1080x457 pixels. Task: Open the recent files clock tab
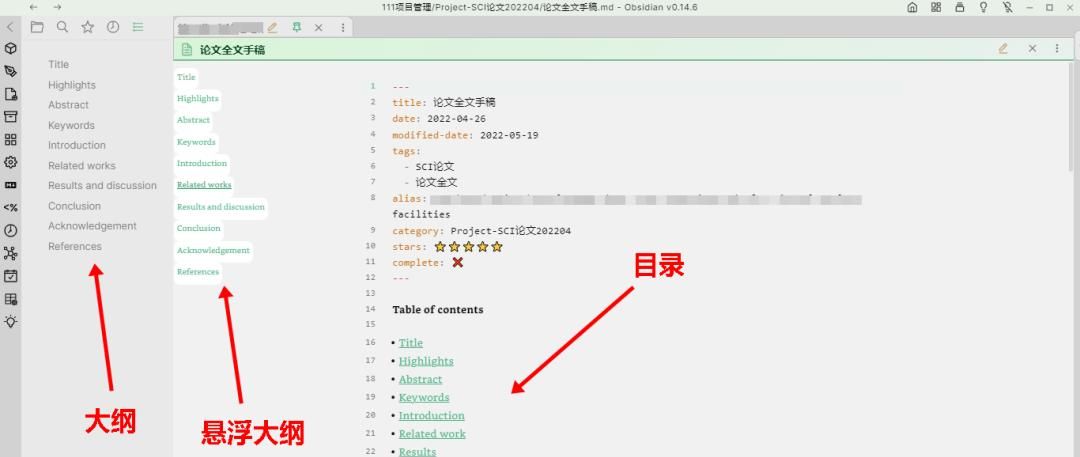tap(113, 27)
